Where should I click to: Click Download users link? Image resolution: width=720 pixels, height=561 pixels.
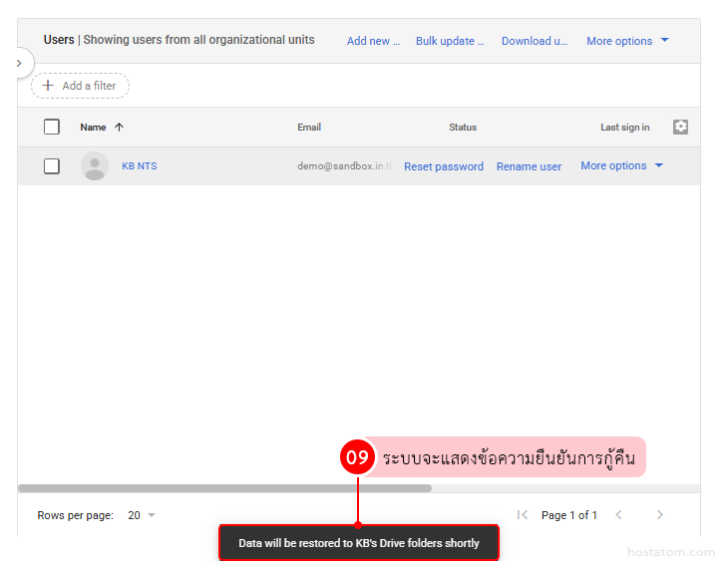pyautogui.click(x=534, y=41)
